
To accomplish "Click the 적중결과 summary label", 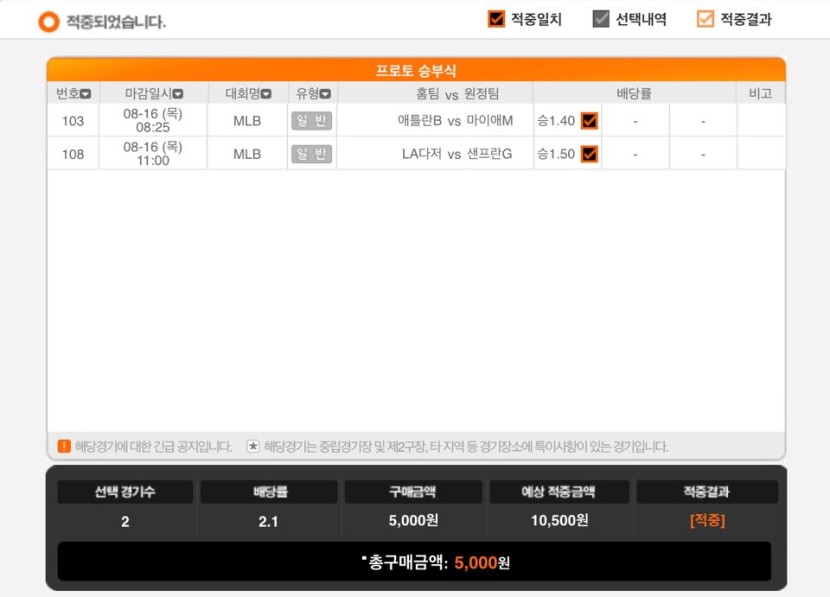I will (707, 492).
